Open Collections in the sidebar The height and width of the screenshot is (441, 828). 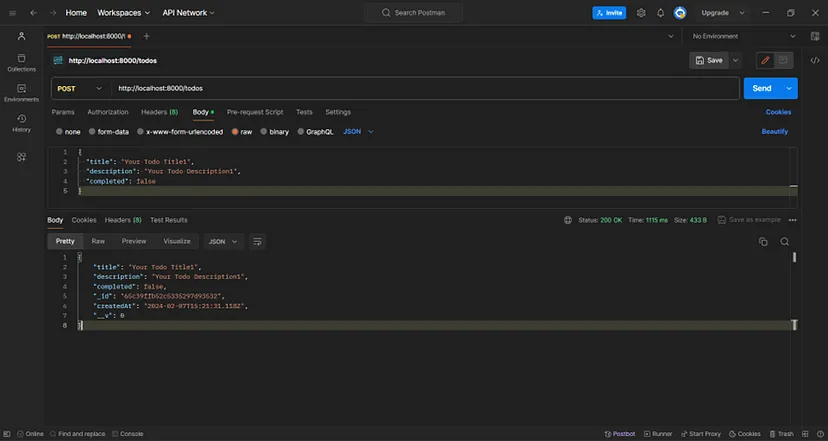point(22,63)
